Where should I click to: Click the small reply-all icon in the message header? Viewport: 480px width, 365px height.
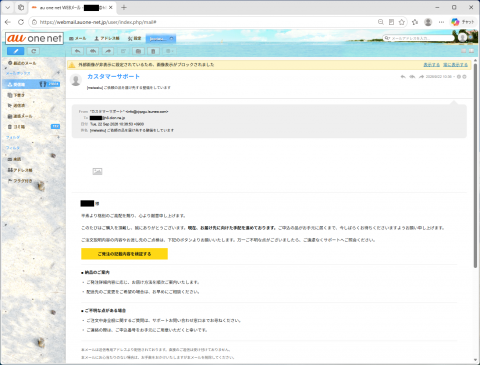(412, 77)
